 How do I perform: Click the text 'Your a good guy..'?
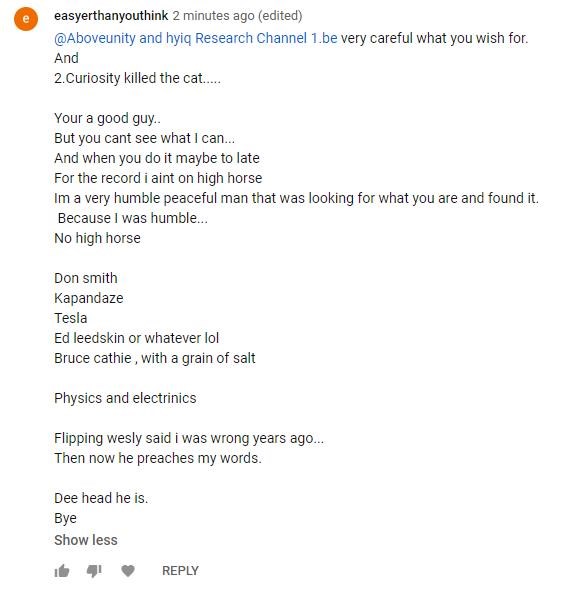(107, 118)
